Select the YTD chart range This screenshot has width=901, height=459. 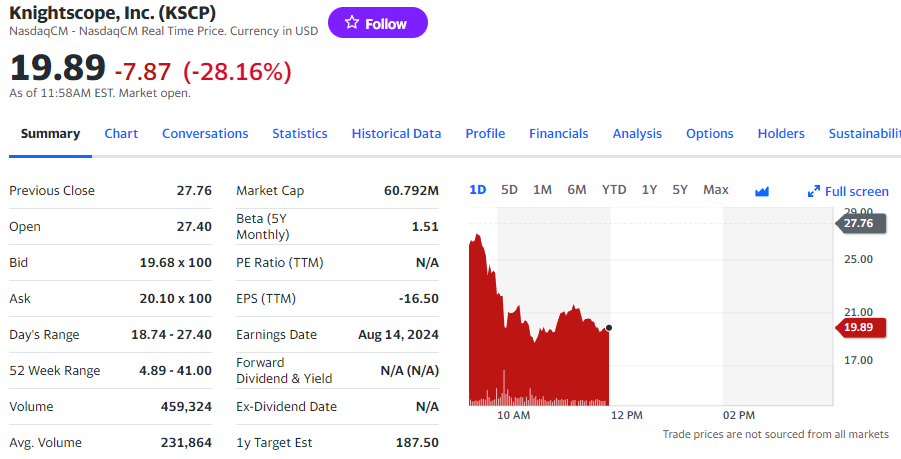[x=614, y=190]
